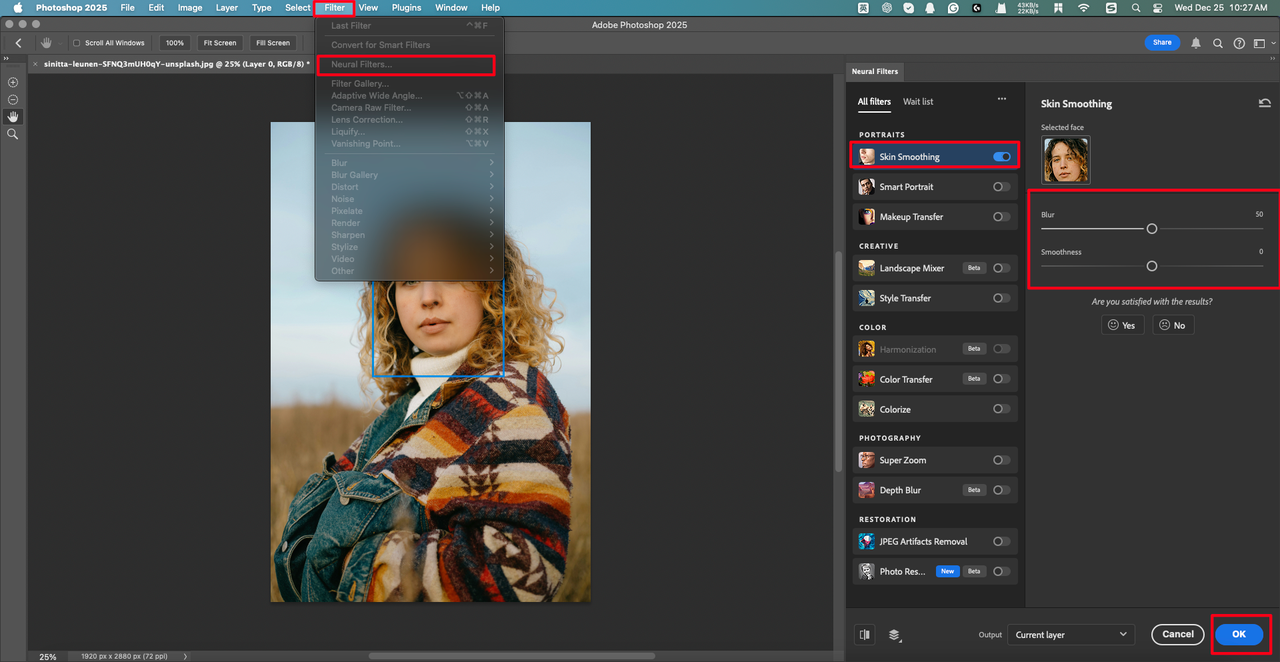The image size is (1280, 662).
Task: Click the selected face thumbnail
Action: coord(1065,160)
